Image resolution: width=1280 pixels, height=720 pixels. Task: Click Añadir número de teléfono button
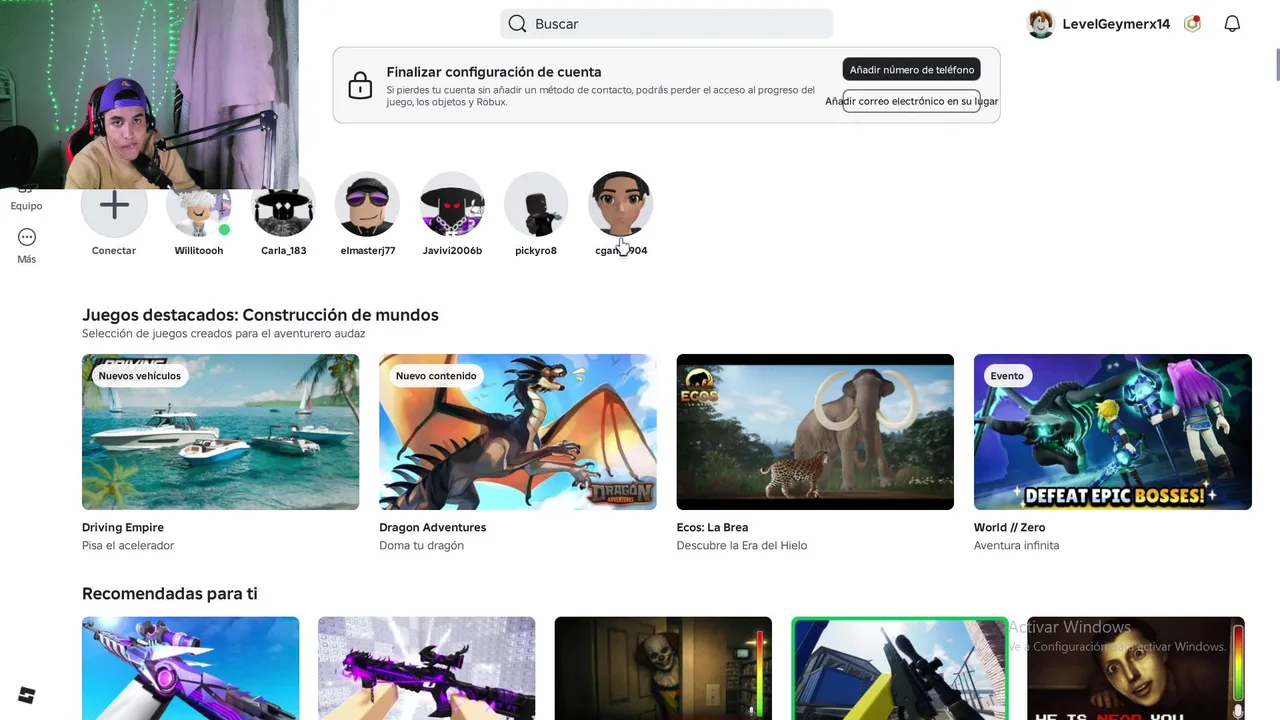911,70
